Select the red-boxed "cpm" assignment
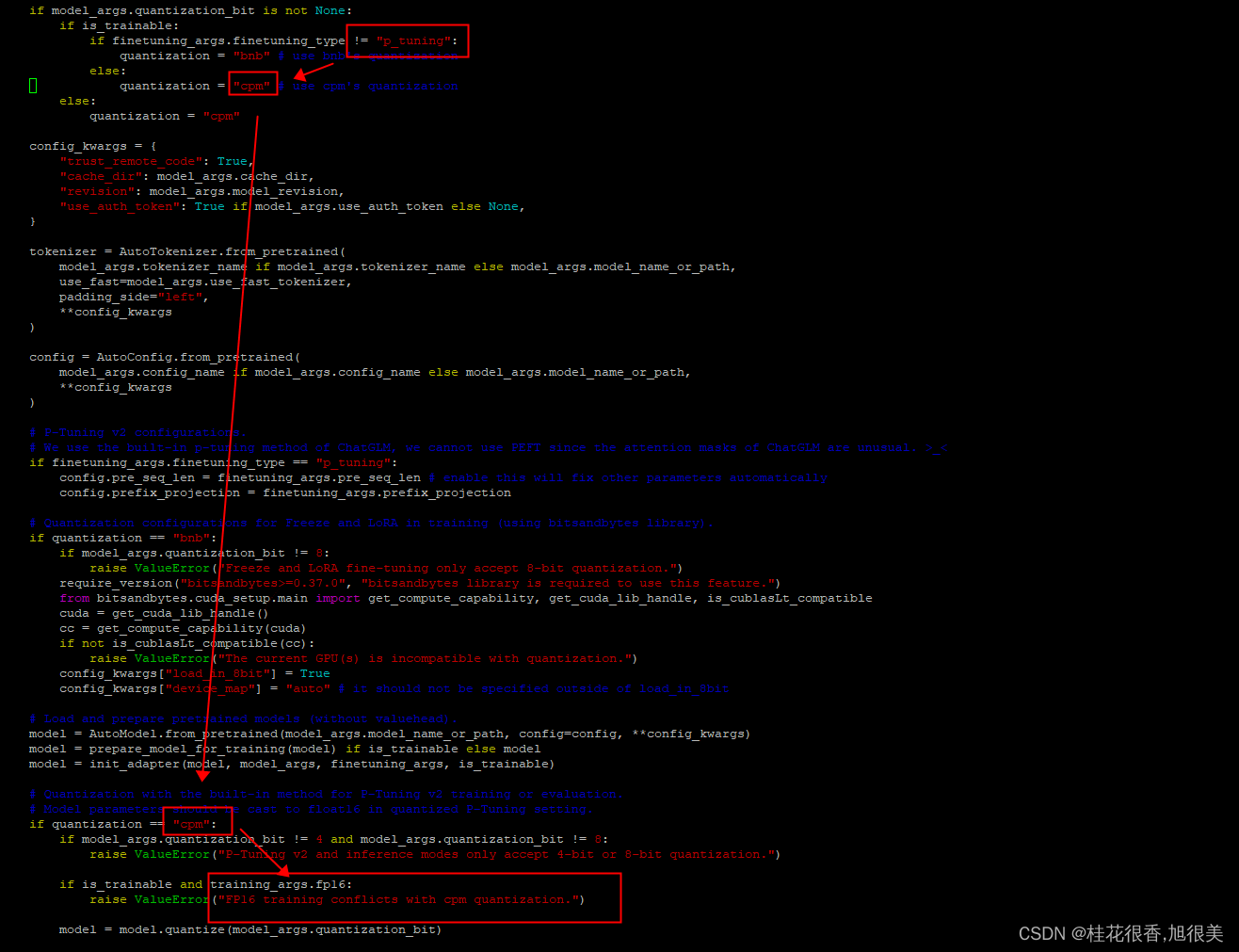1239x952 pixels. point(252,85)
